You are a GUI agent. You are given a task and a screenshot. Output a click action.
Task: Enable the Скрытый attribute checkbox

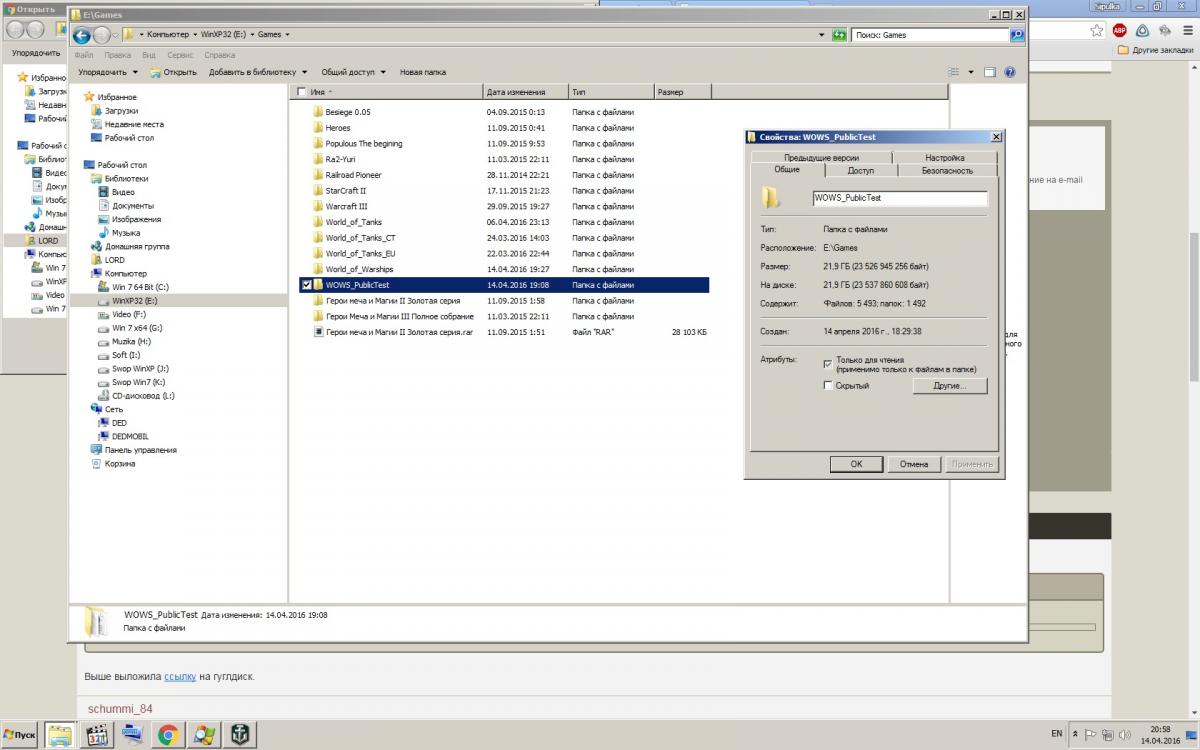[x=827, y=385]
